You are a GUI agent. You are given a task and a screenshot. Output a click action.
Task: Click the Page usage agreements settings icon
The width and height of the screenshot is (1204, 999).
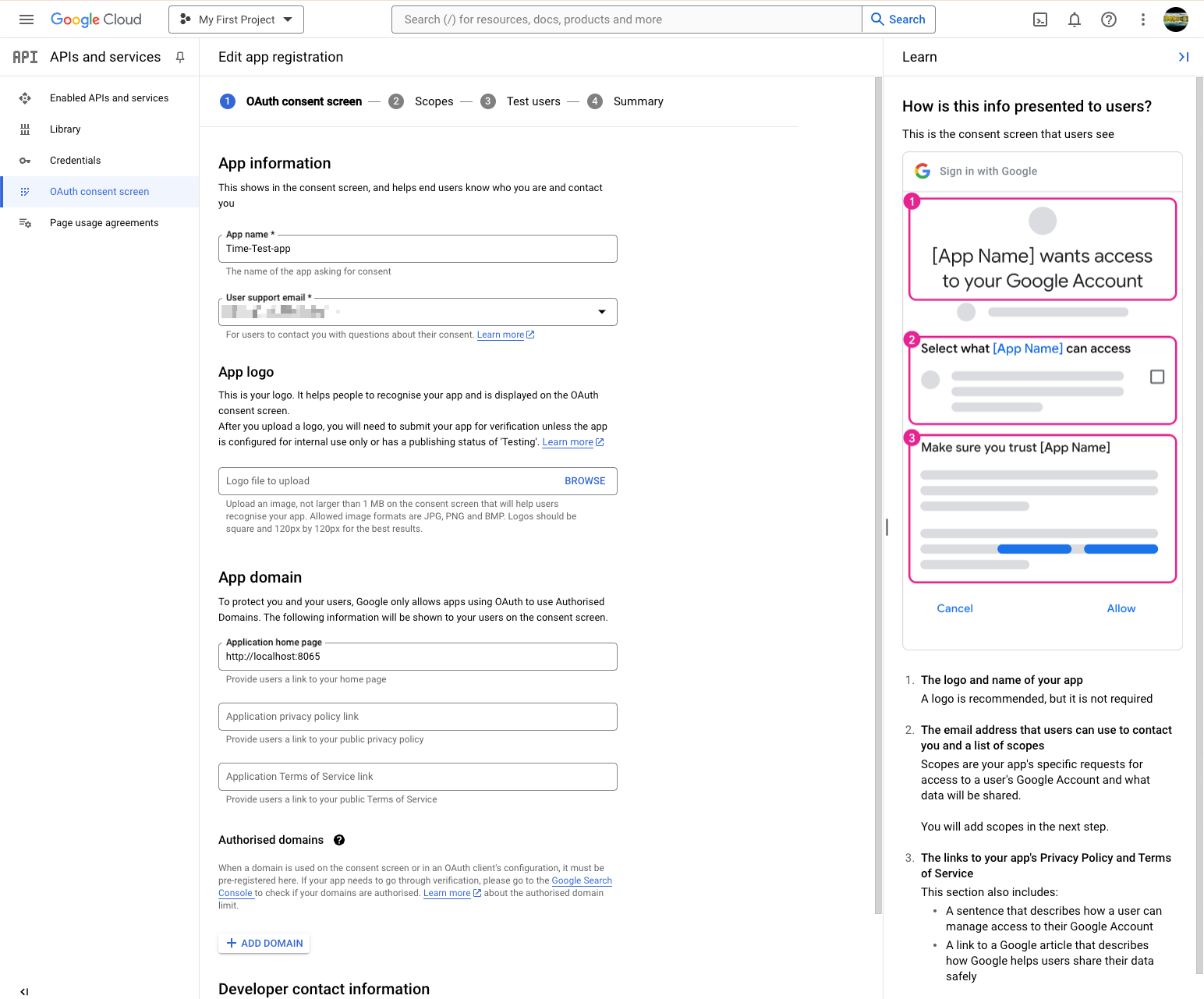pos(25,223)
